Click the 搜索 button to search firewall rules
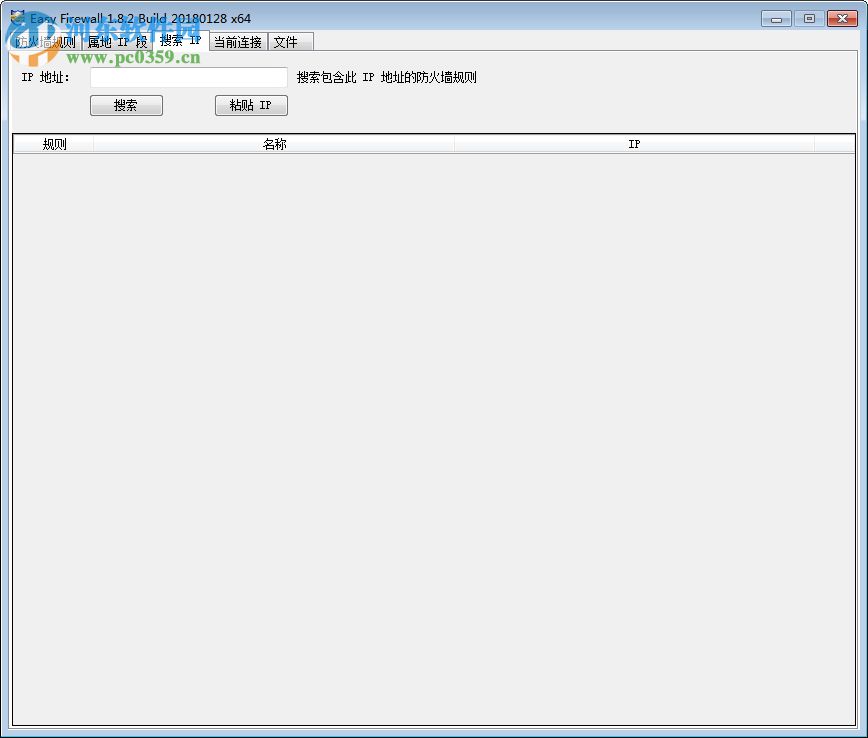The width and height of the screenshot is (868, 738). pos(126,105)
